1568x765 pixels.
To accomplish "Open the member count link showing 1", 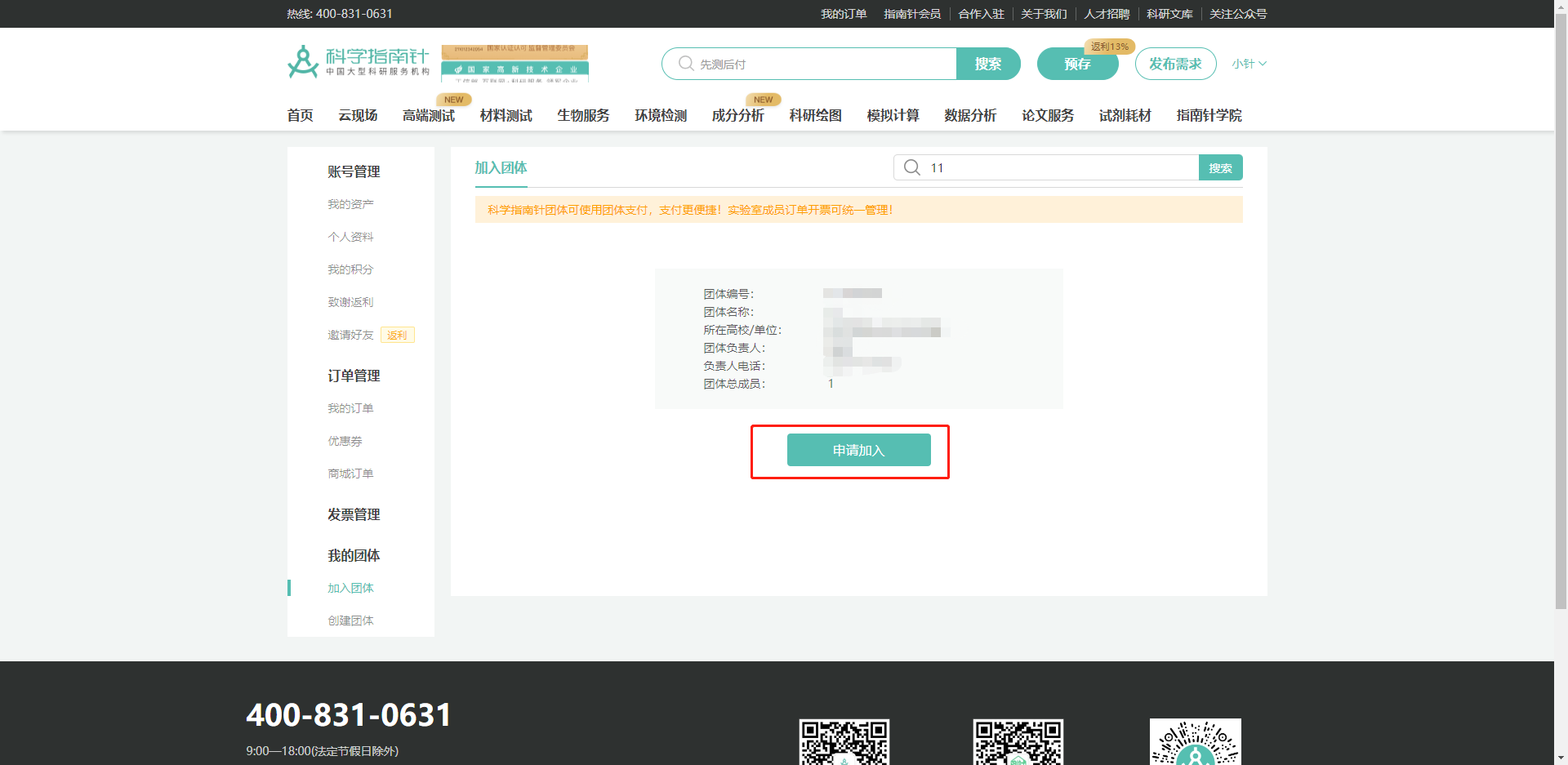I will click(x=831, y=383).
